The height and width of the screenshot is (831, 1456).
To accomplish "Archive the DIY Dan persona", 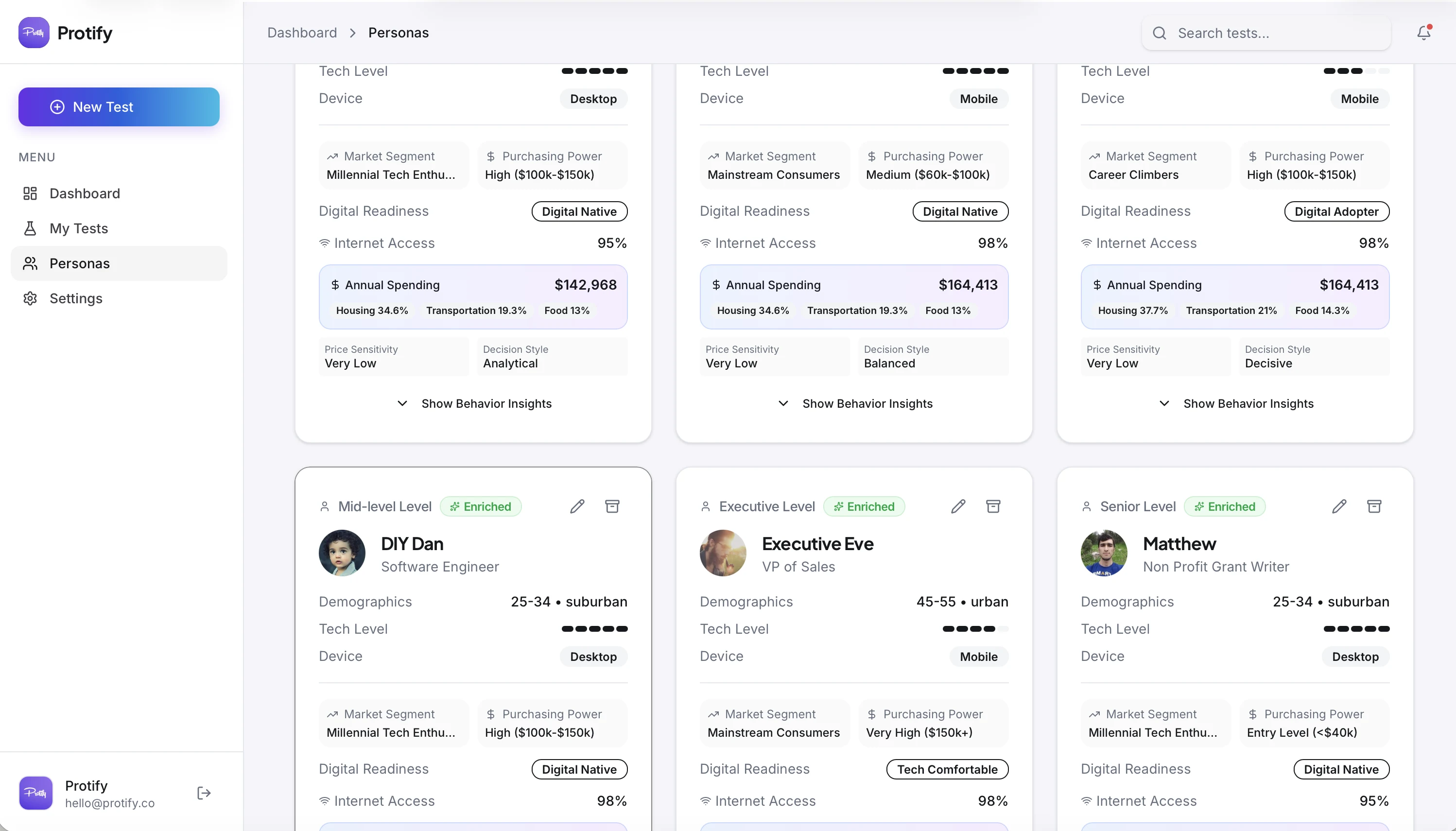I will 612,506.
